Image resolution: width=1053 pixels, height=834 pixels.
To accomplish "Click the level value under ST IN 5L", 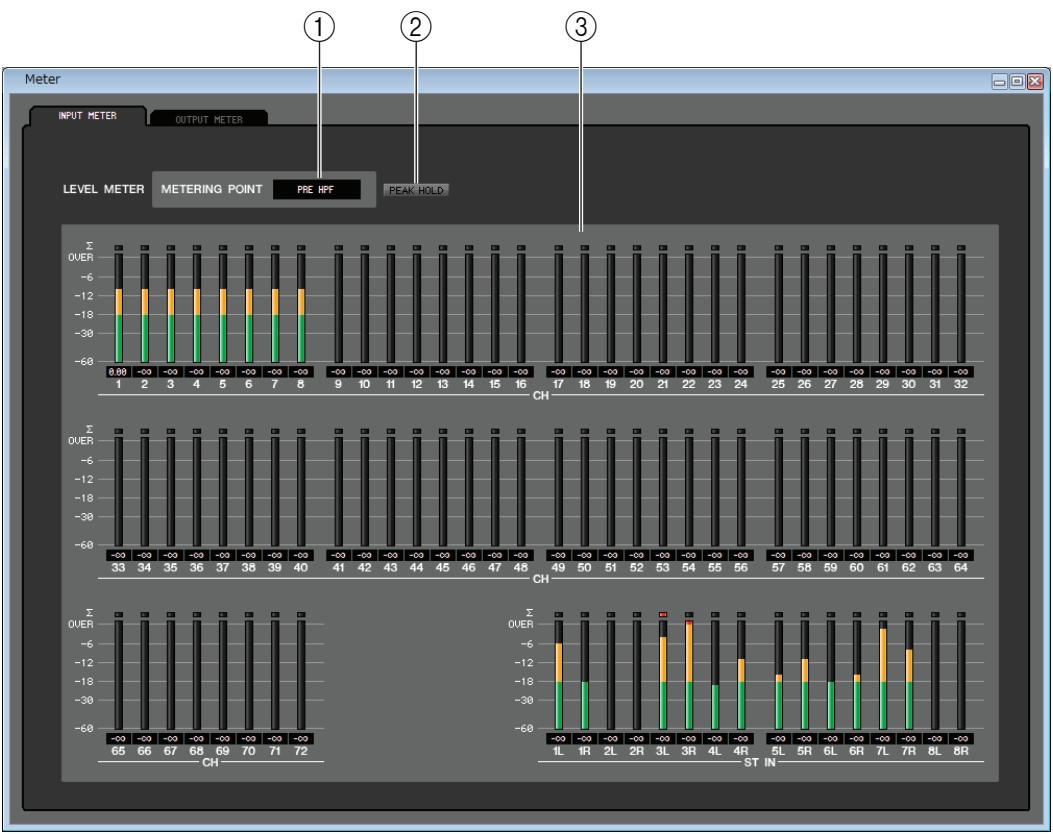I will pos(778,738).
